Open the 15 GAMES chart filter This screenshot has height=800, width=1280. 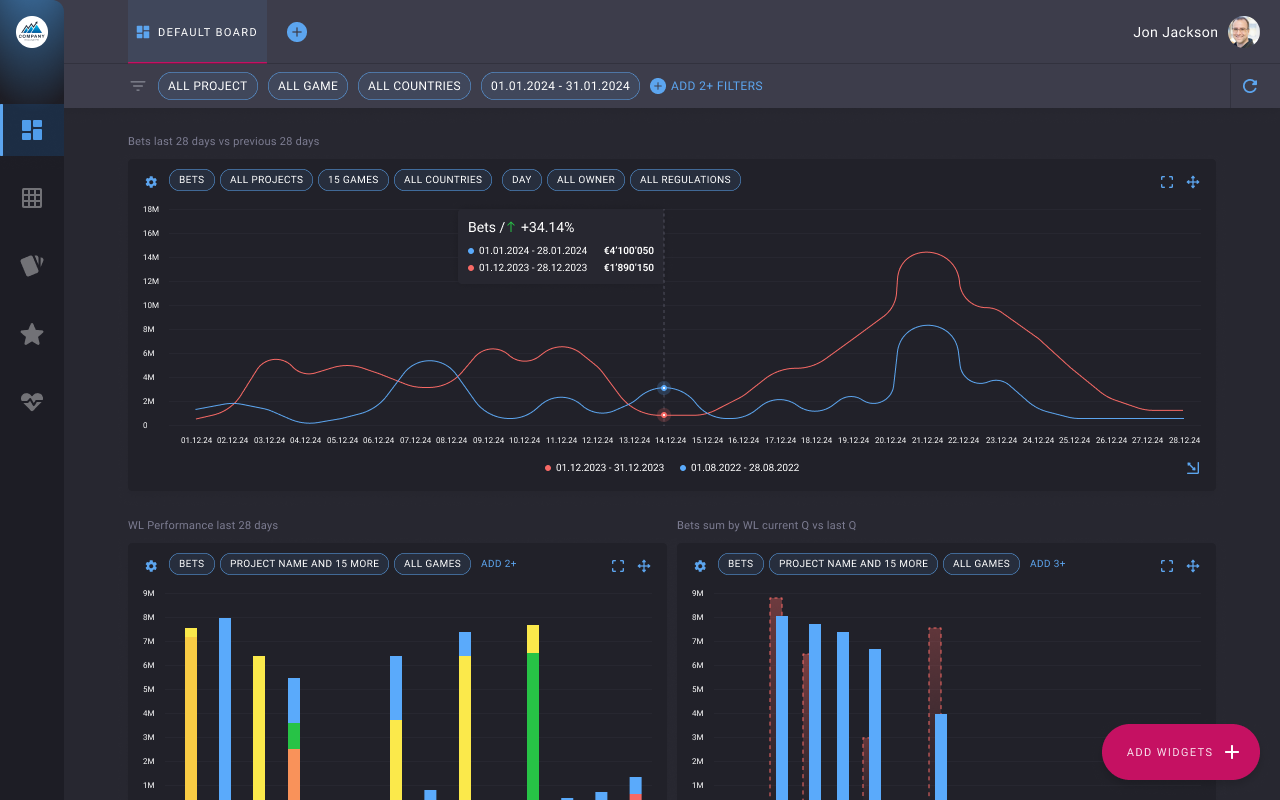click(353, 180)
